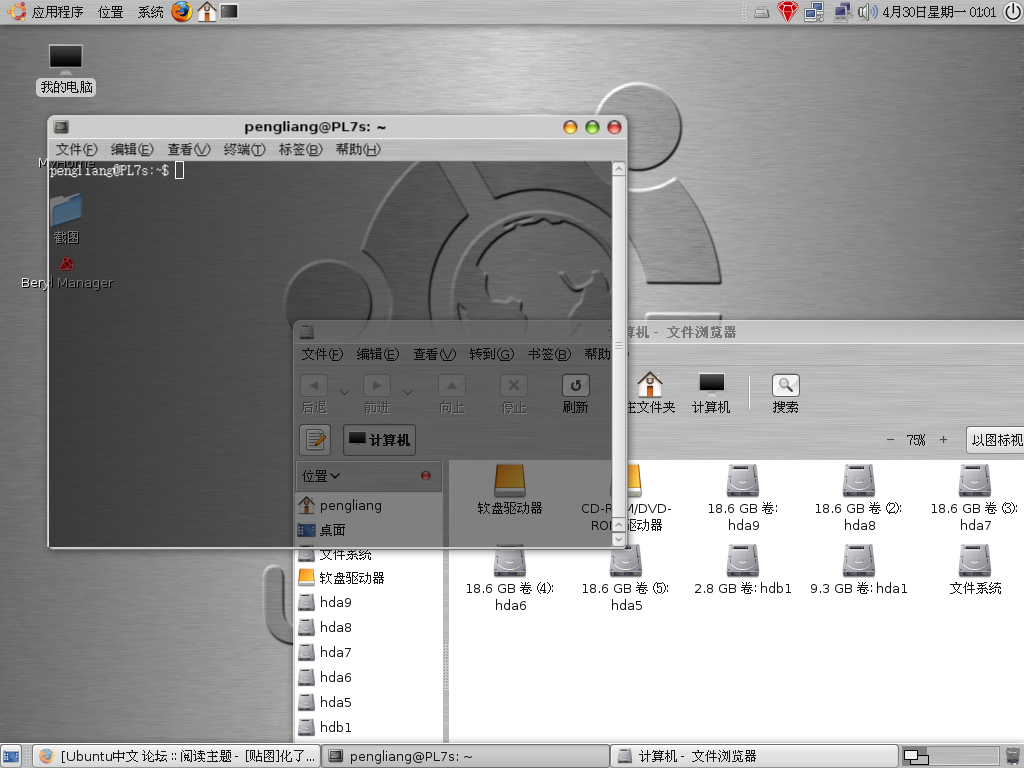Go to 主文件夹 home in file browser

click(650, 394)
